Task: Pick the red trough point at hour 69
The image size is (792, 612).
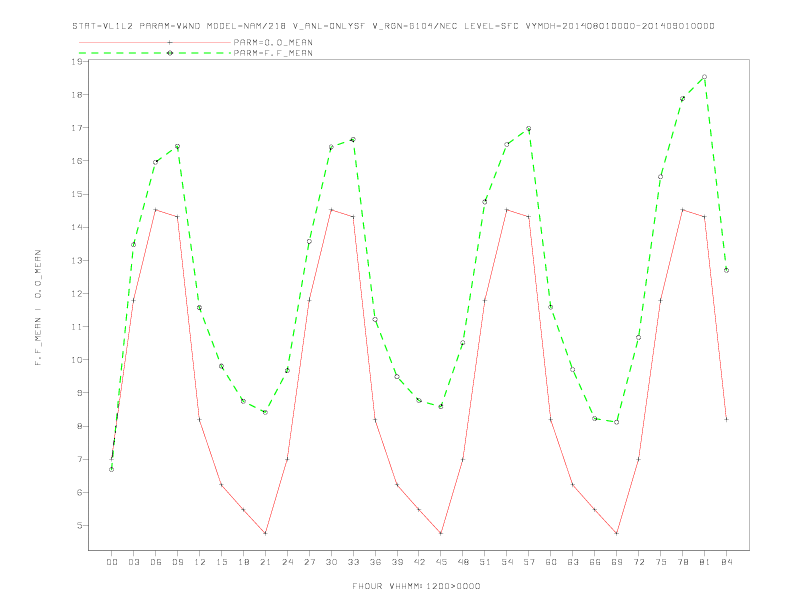Action: tap(617, 533)
